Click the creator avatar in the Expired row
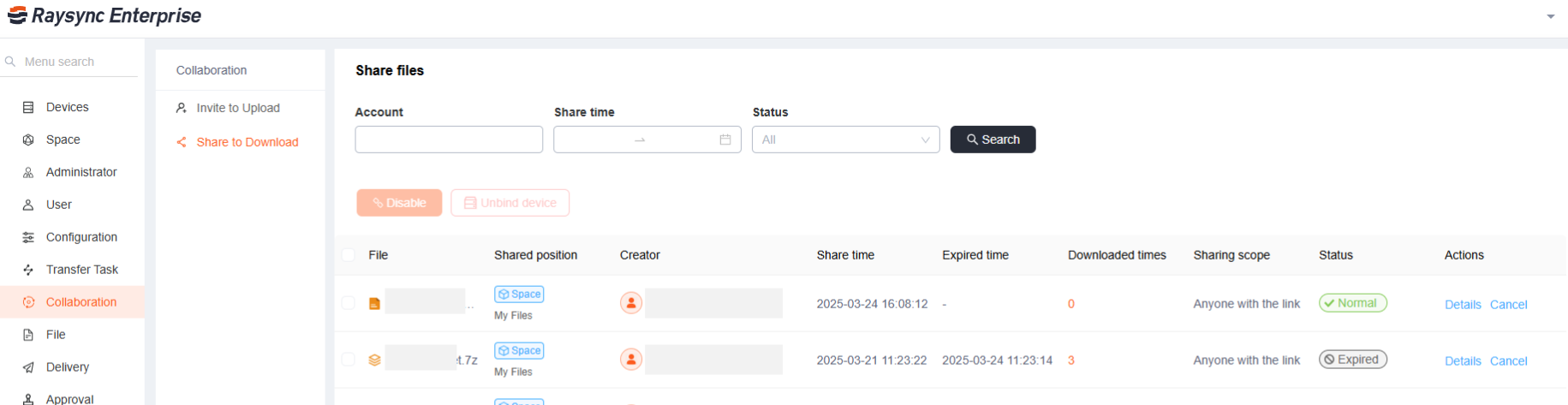The image size is (1568, 405). pyautogui.click(x=631, y=360)
